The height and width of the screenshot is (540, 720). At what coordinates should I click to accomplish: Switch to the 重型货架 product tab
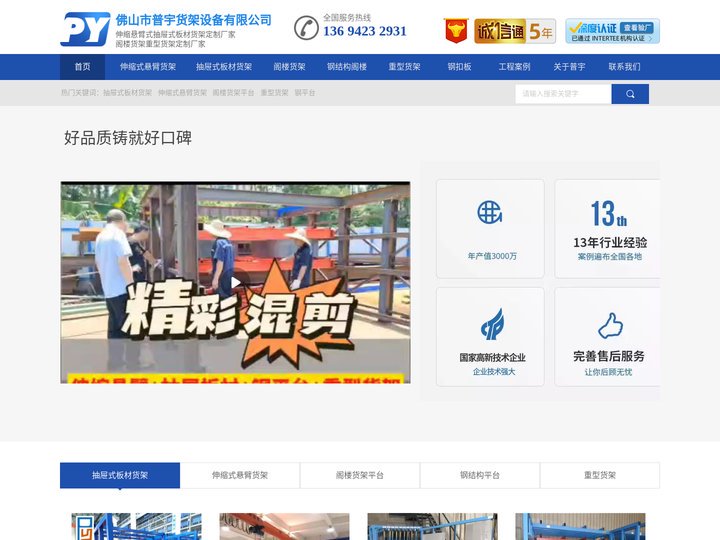tap(600, 475)
